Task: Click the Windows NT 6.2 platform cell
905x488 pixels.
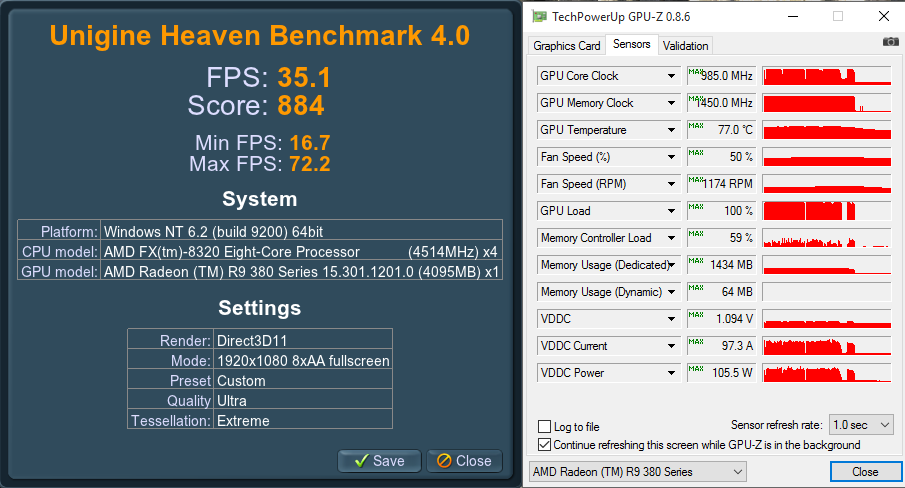Action: (x=301, y=231)
